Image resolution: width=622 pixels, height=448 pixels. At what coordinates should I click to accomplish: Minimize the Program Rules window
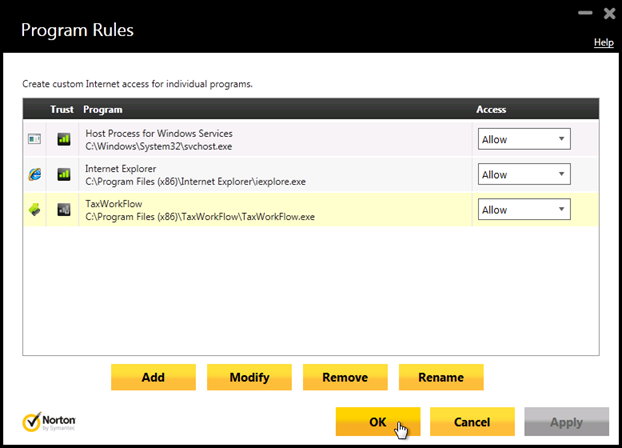tap(585, 13)
